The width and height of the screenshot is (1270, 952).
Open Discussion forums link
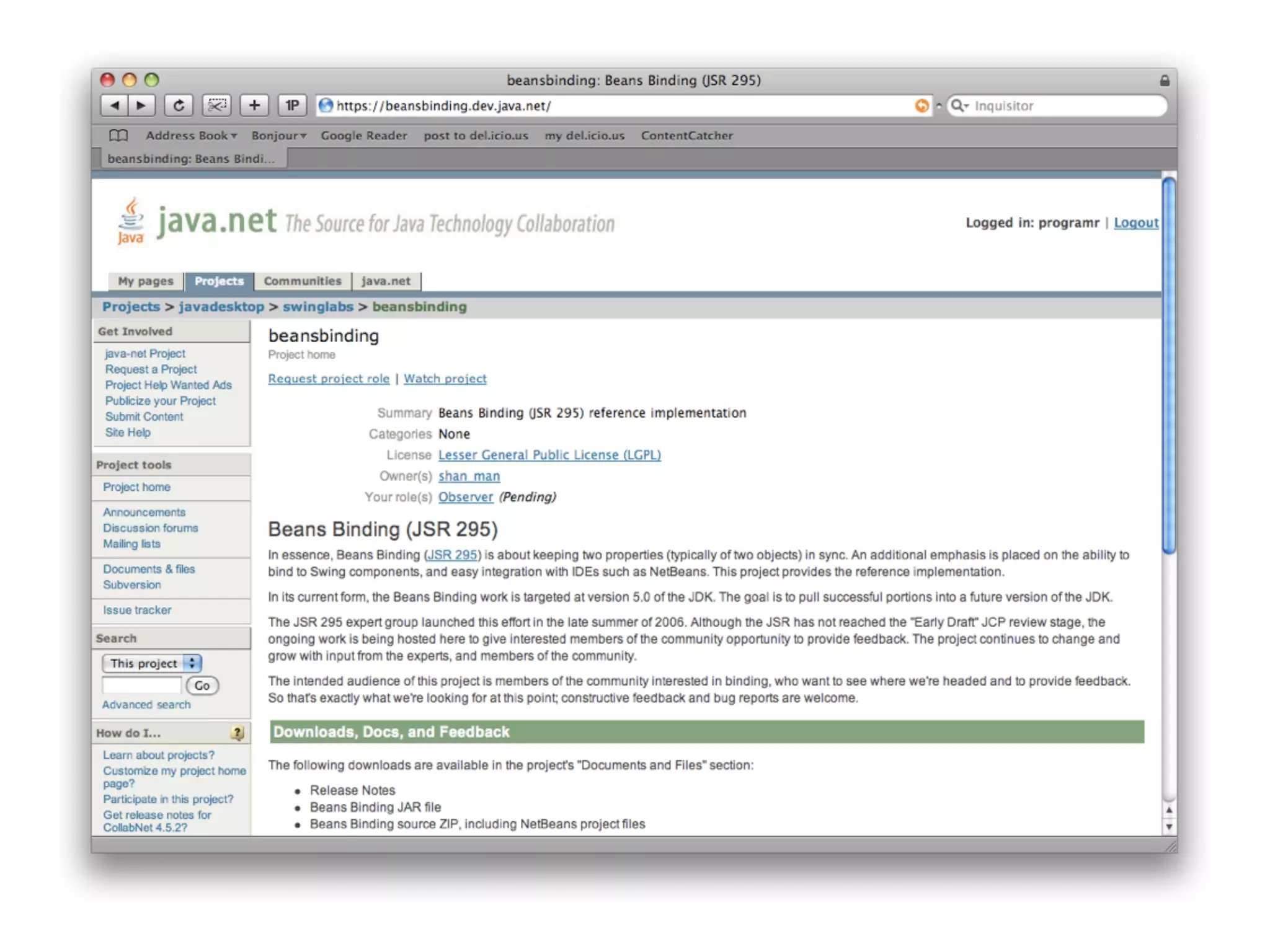pos(151,528)
